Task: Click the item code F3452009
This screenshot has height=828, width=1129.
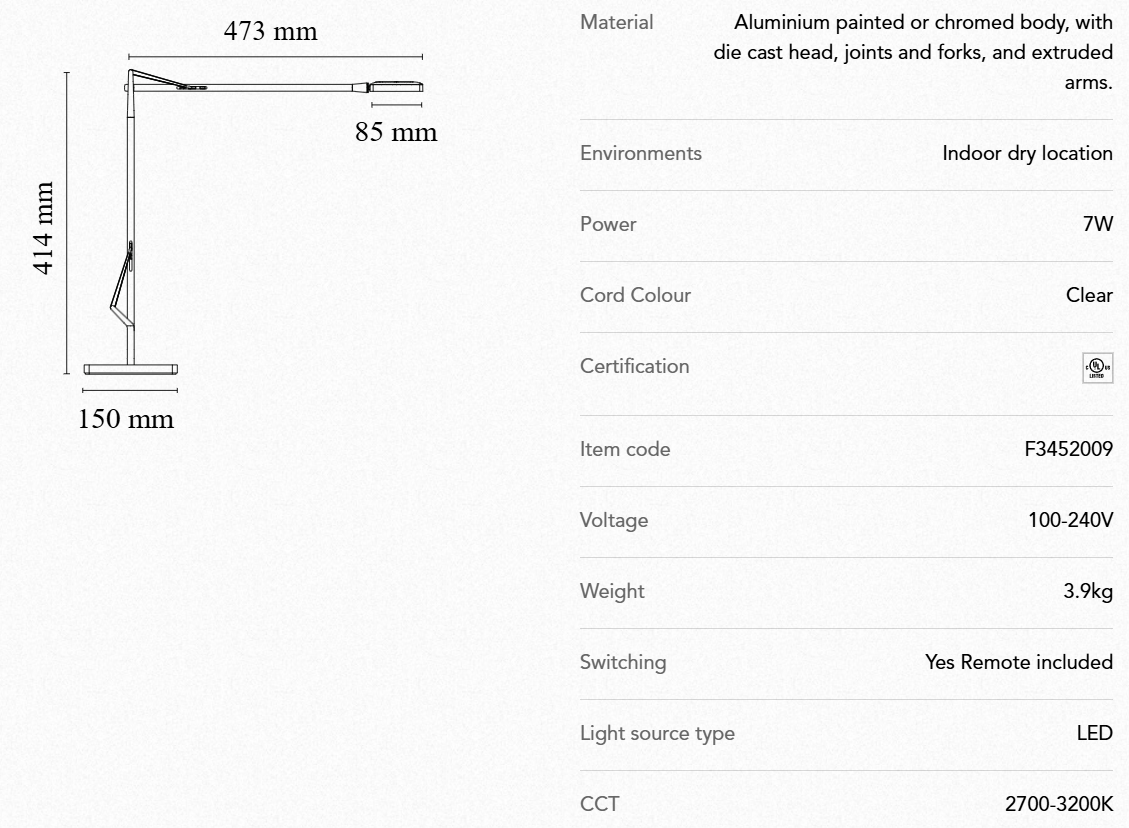Action: coord(1068,450)
